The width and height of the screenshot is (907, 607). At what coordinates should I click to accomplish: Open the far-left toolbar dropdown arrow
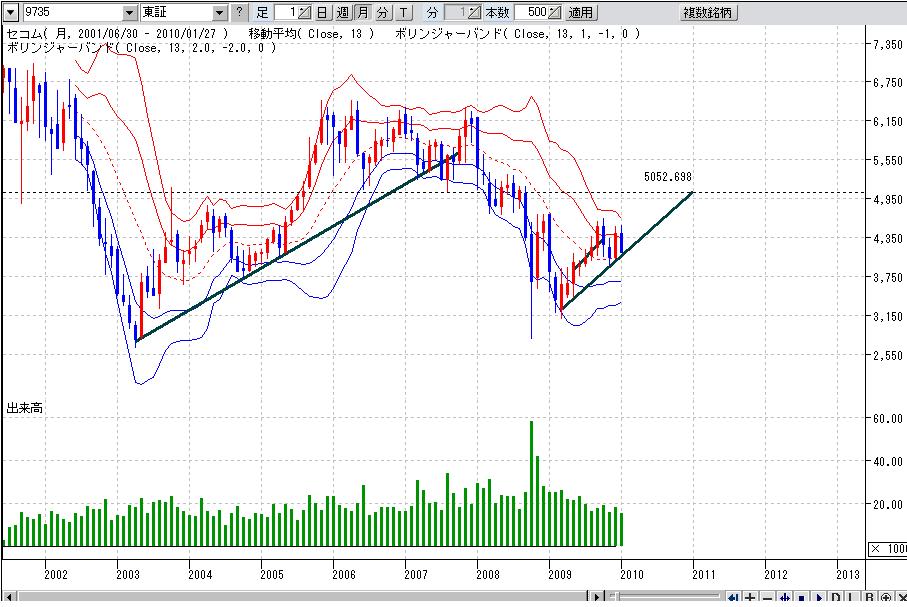click(8, 13)
